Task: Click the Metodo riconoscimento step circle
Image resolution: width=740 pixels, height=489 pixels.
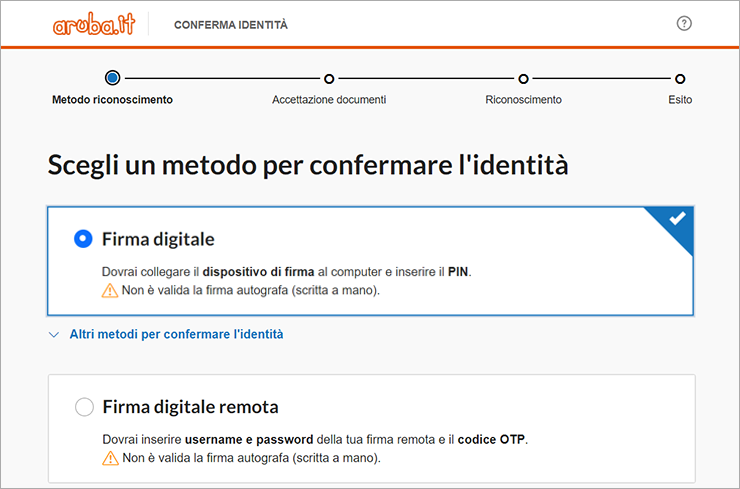Action: [x=112, y=77]
